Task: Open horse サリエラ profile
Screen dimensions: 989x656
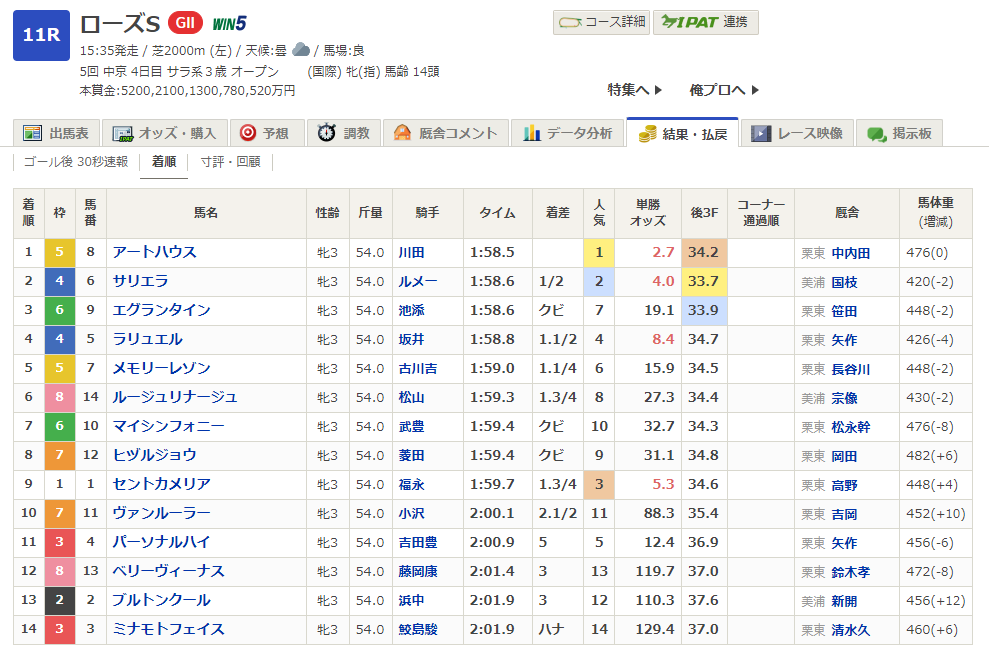Action: point(140,281)
